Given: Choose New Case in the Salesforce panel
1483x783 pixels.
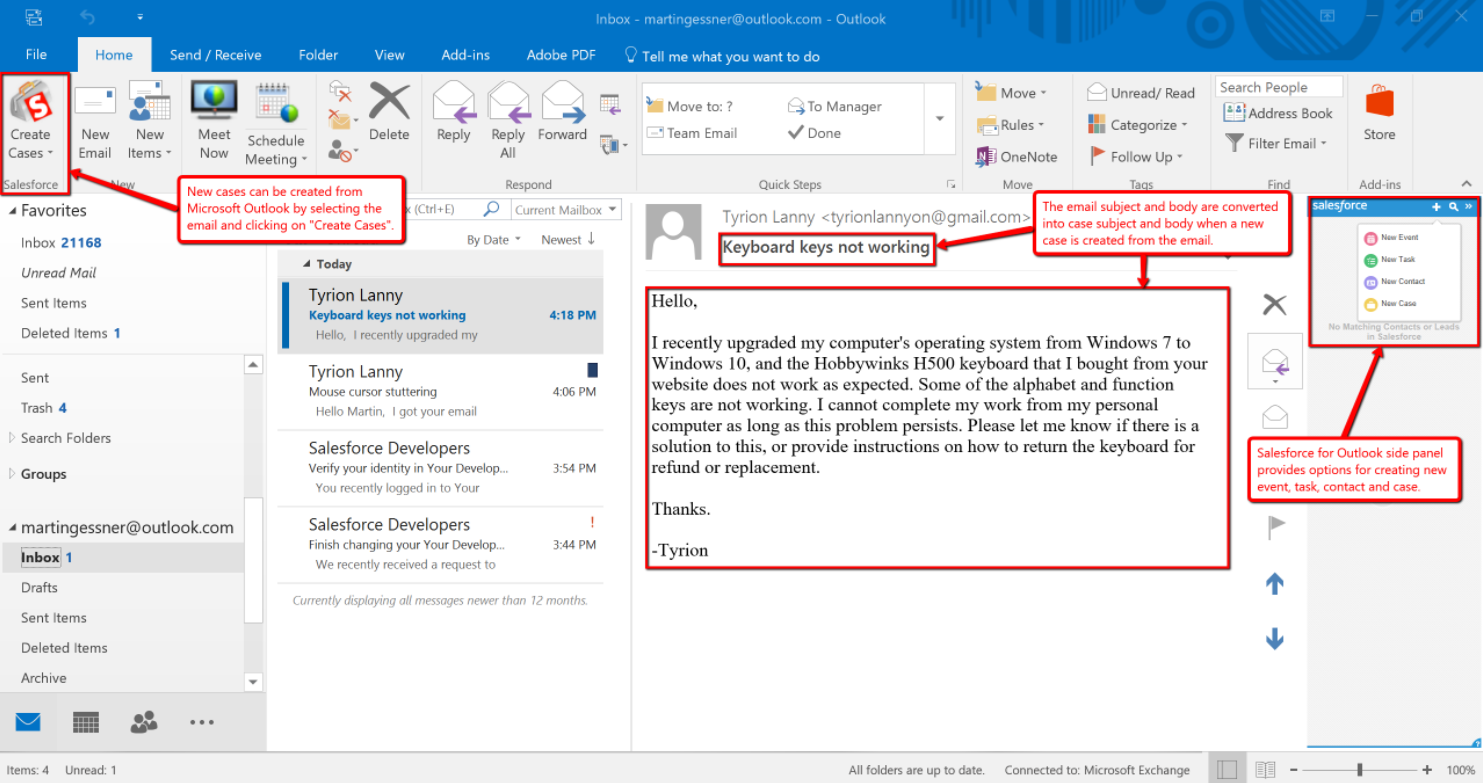Looking at the screenshot, I should (1390, 304).
